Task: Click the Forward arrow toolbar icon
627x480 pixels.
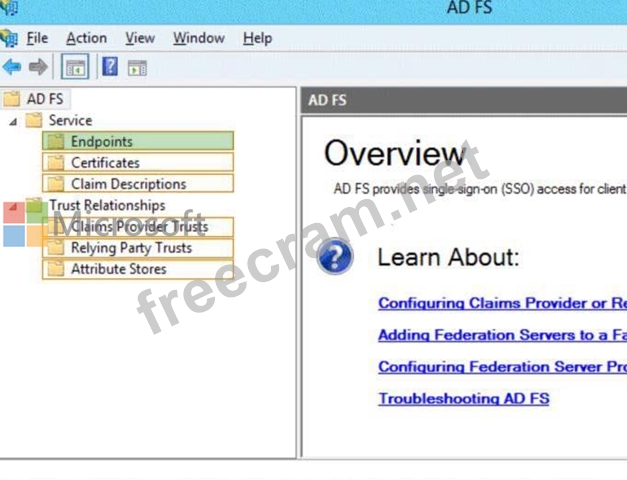Action: (38, 67)
